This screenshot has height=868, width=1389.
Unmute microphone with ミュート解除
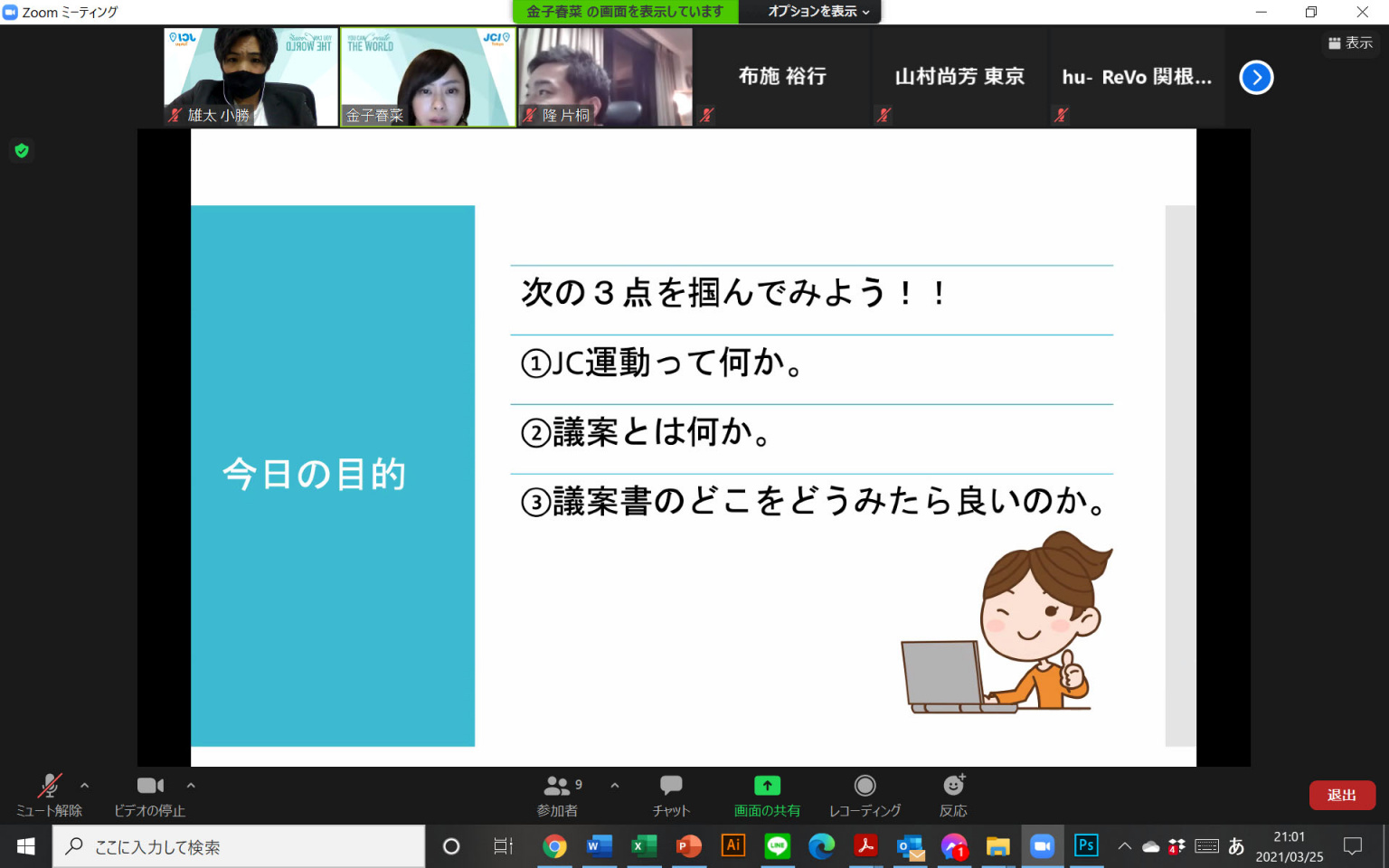[x=49, y=795]
